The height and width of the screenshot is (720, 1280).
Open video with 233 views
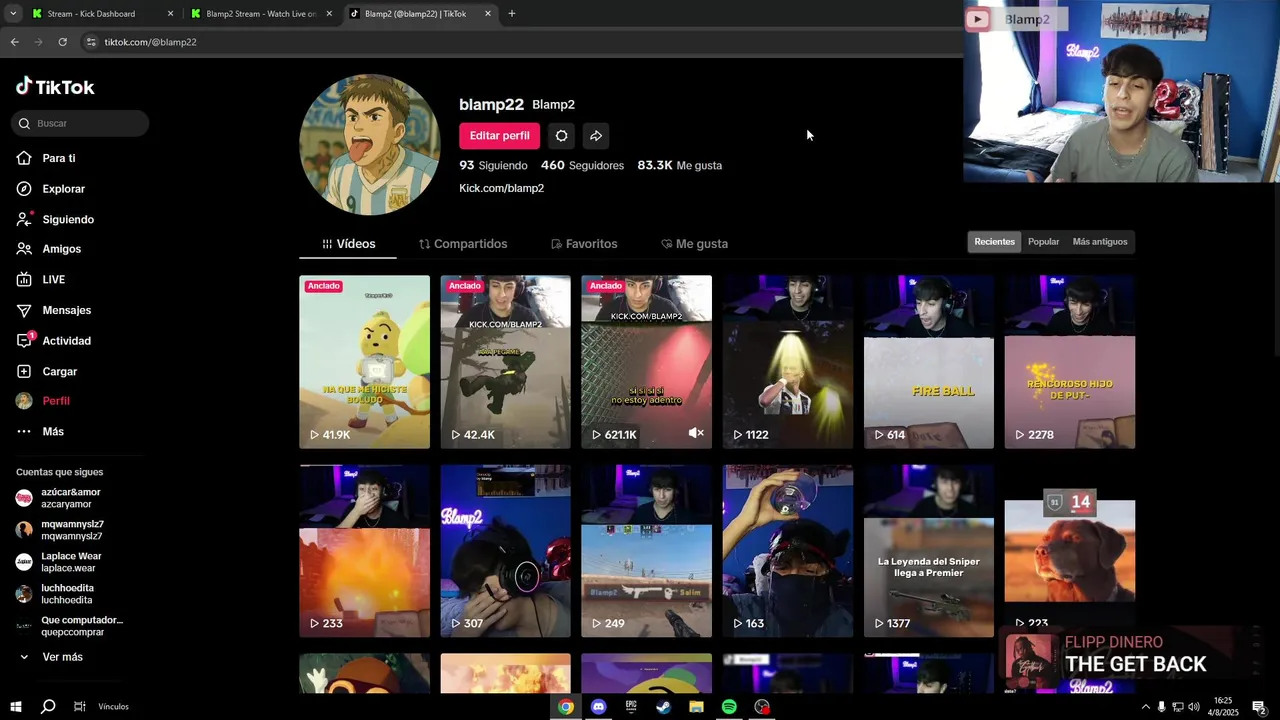pos(364,551)
